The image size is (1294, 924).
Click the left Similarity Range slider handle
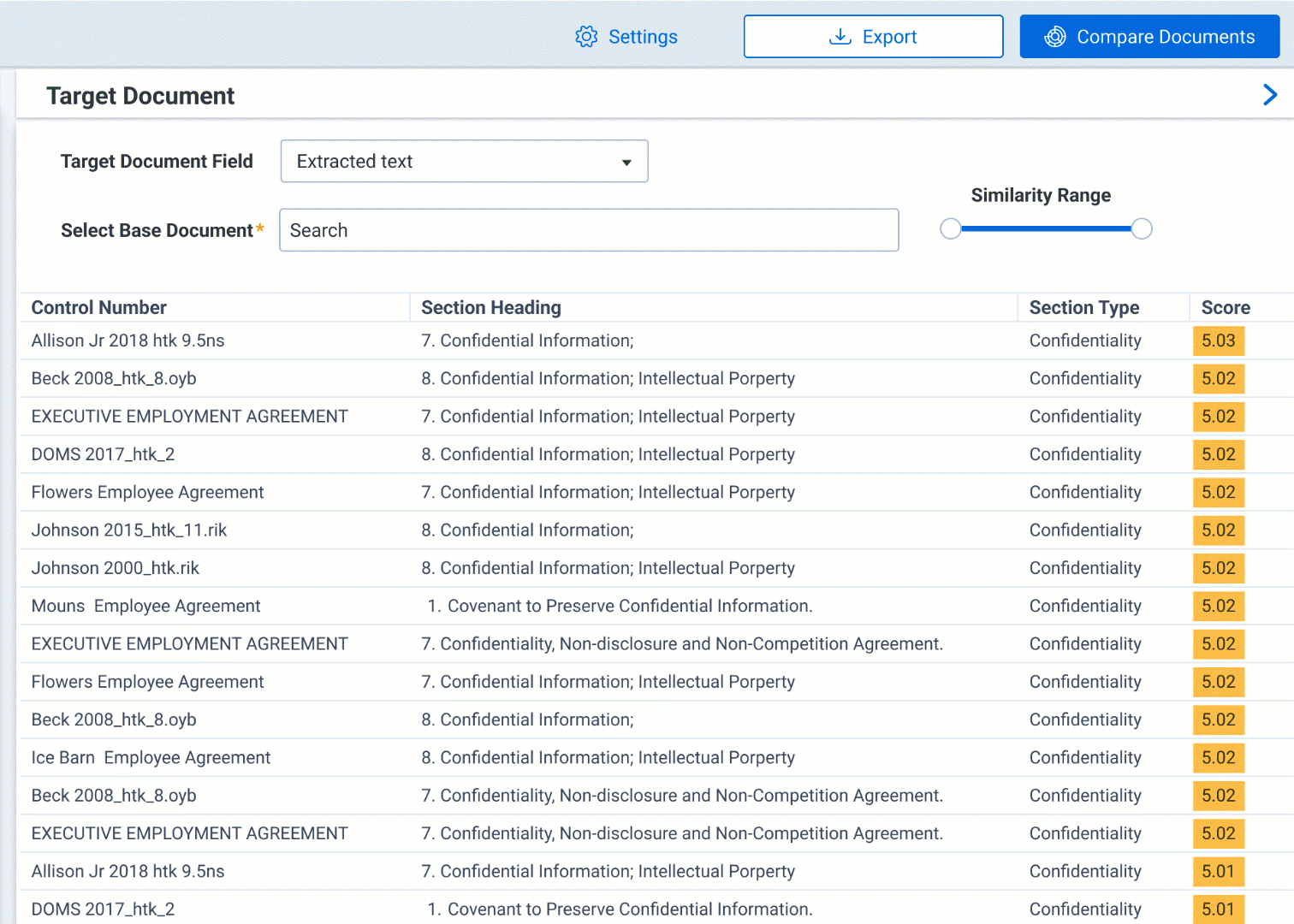click(x=950, y=229)
